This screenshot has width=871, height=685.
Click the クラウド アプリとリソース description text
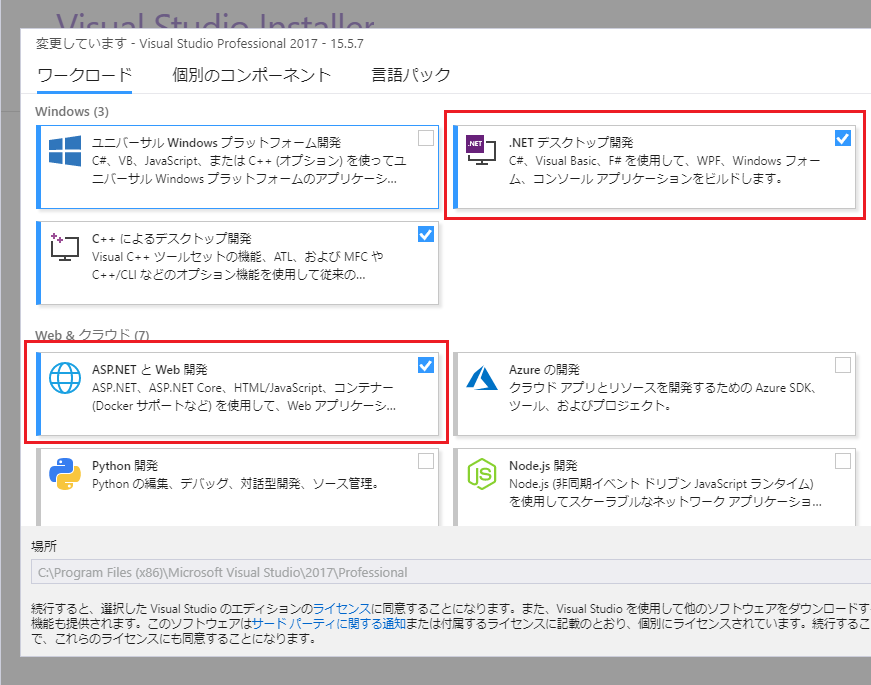pyautogui.click(x=663, y=397)
